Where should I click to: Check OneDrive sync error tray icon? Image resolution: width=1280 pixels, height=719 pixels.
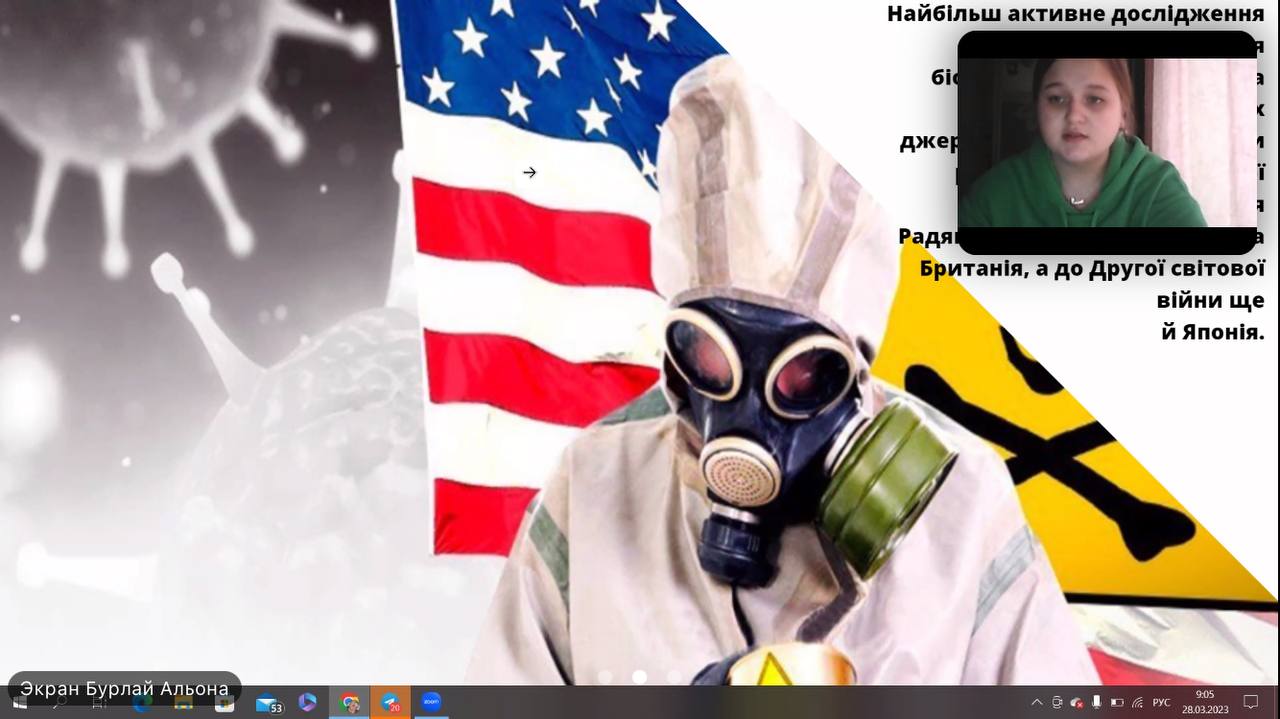click(1077, 703)
